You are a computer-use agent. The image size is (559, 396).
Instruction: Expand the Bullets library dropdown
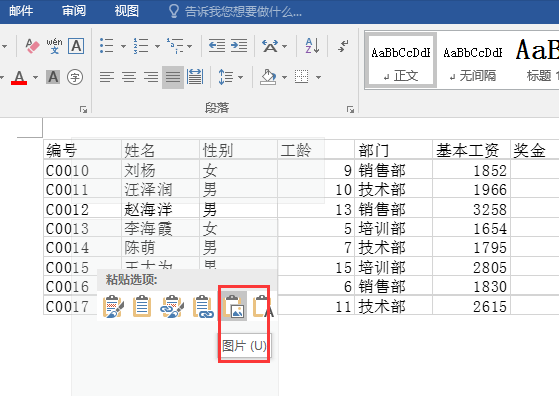point(123,46)
